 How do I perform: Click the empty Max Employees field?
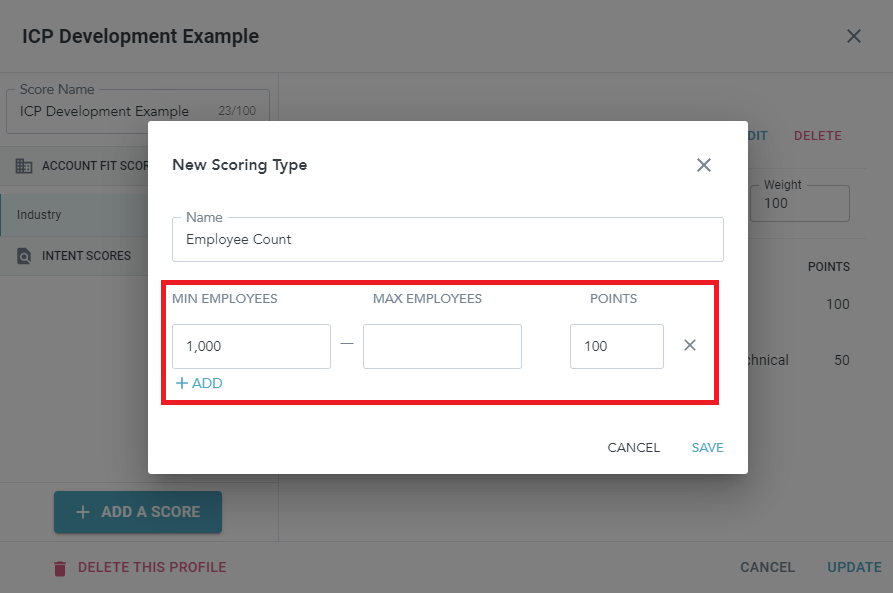pyautogui.click(x=442, y=346)
